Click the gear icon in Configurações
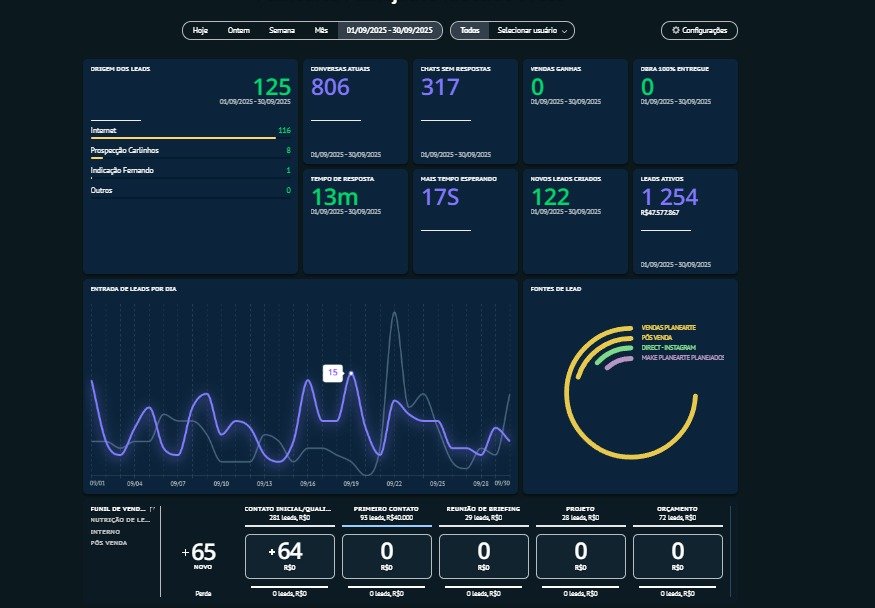 (x=676, y=31)
